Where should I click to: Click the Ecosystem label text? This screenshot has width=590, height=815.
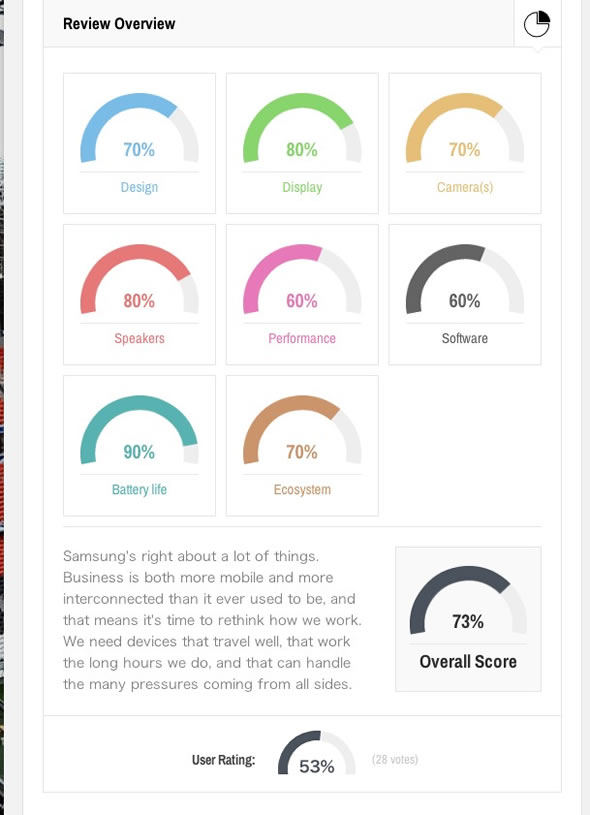[302, 490]
